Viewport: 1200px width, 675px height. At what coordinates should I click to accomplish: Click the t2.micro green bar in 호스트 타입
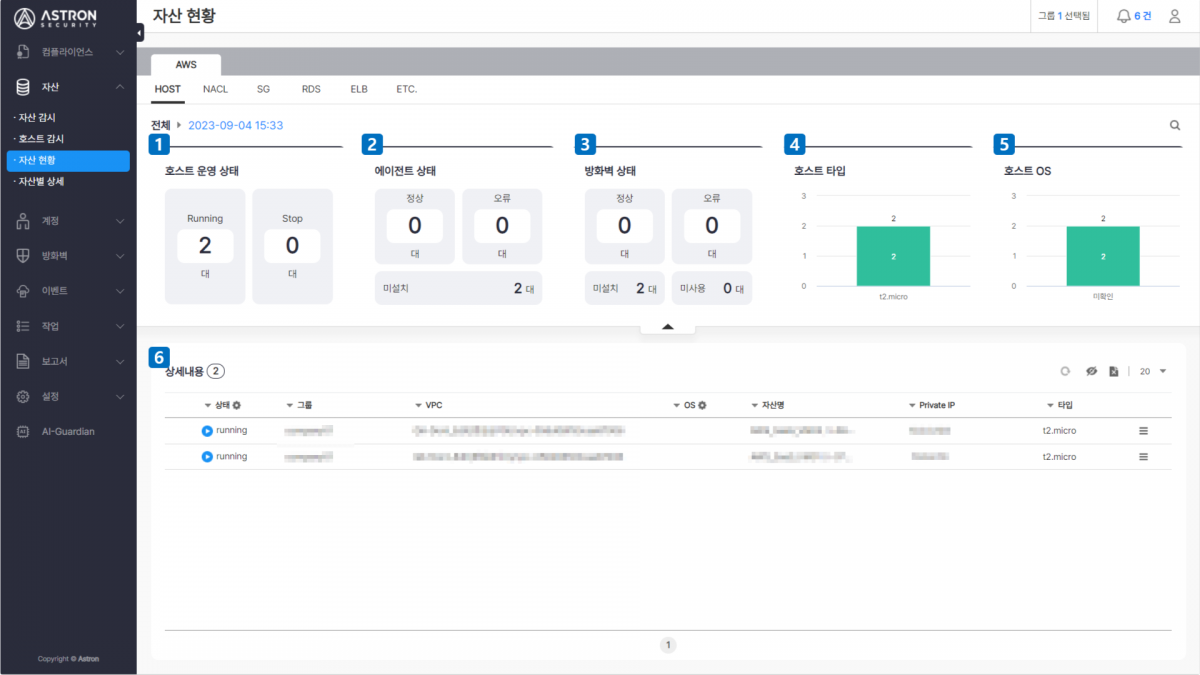pos(893,256)
